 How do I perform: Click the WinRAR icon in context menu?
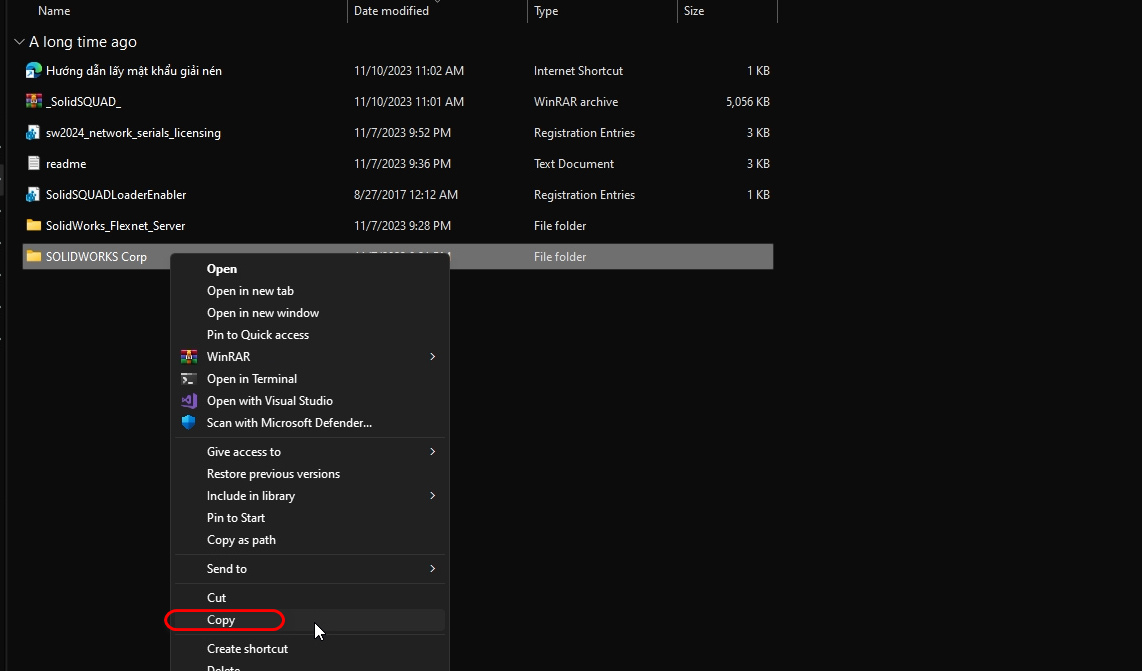click(x=189, y=356)
